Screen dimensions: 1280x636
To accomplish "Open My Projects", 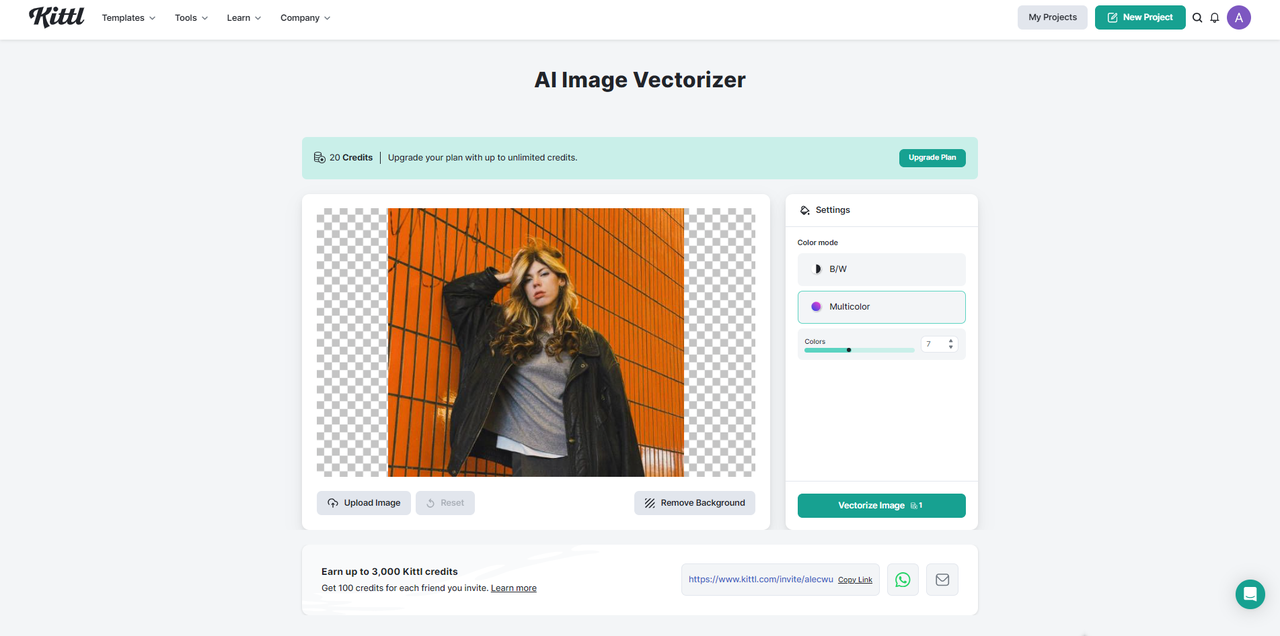I will pyautogui.click(x=1053, y=17).
